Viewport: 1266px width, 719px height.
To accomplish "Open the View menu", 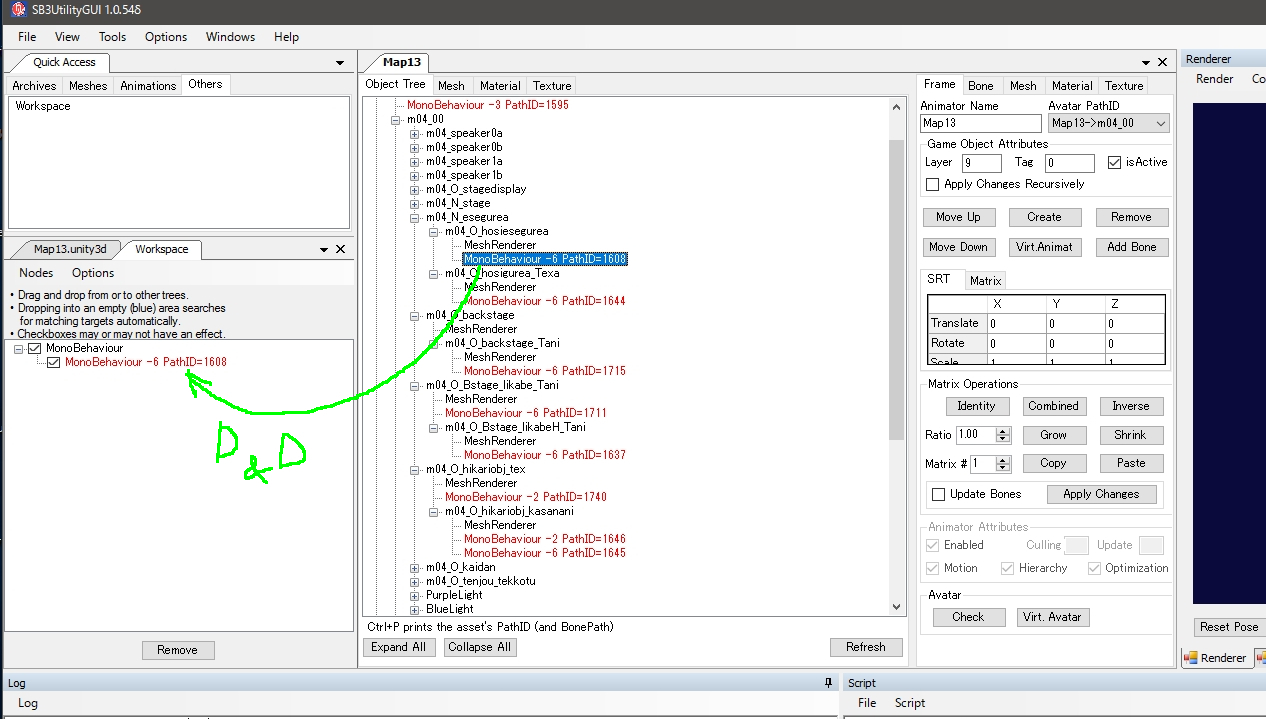I will 67,37.
